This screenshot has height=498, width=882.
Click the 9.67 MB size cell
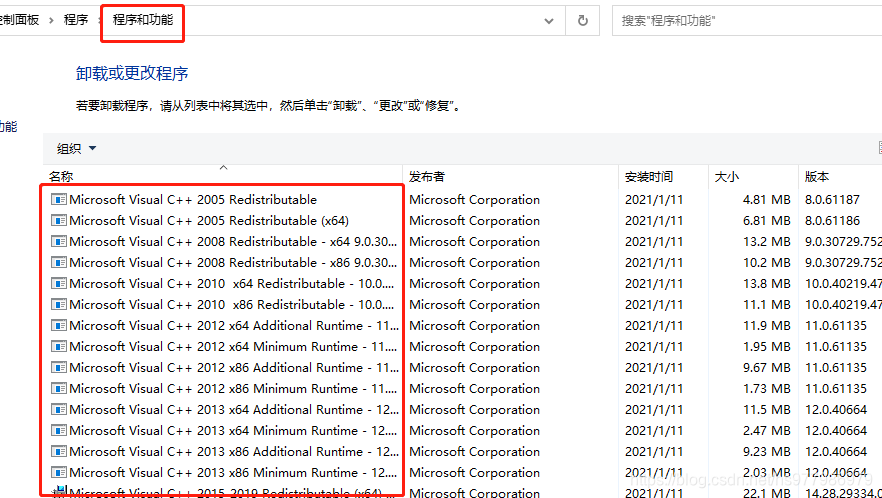click(767, 367)
